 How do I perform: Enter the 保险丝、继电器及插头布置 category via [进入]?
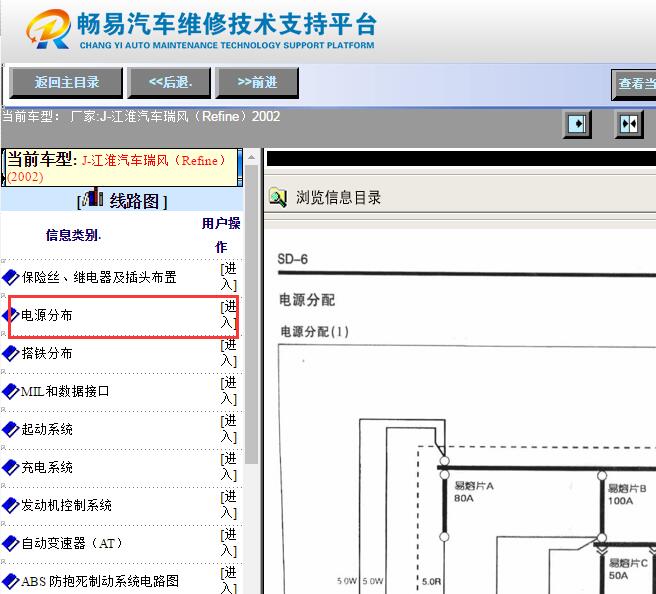coord(228,277)
